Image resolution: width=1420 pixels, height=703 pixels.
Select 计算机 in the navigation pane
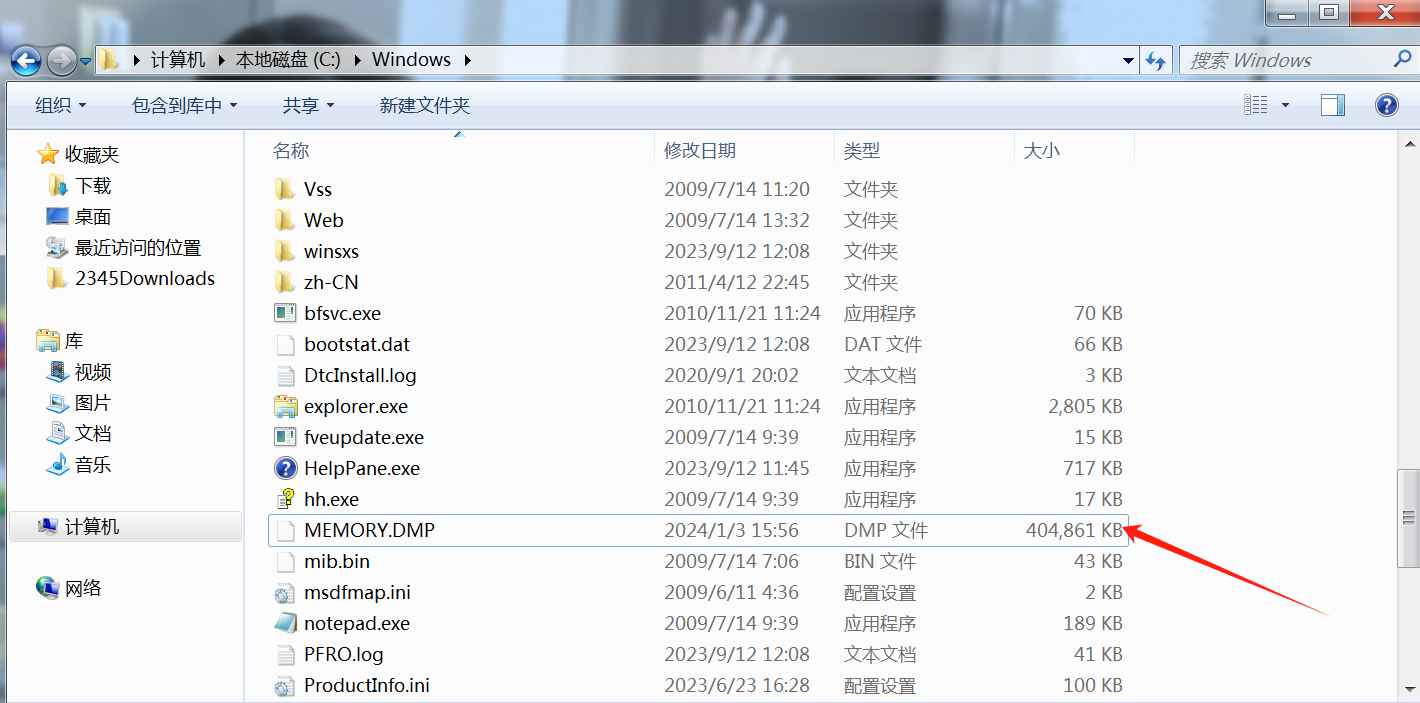[92, 527]
